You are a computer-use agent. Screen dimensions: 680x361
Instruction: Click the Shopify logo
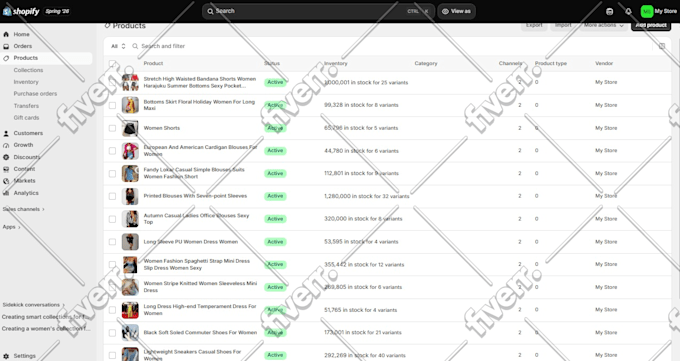(21, 11)
